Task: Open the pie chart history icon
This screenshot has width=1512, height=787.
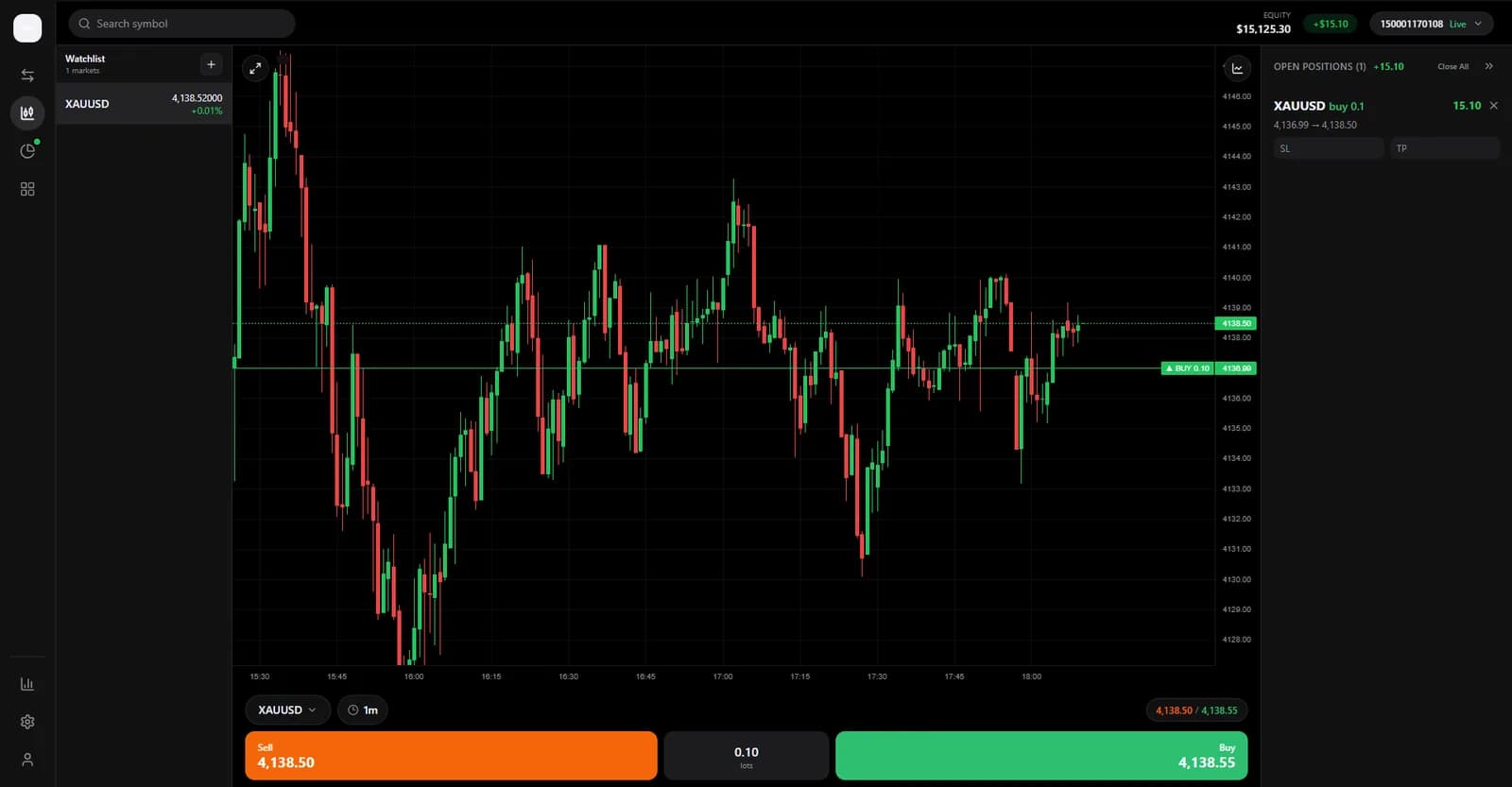Action: [27, 151]
